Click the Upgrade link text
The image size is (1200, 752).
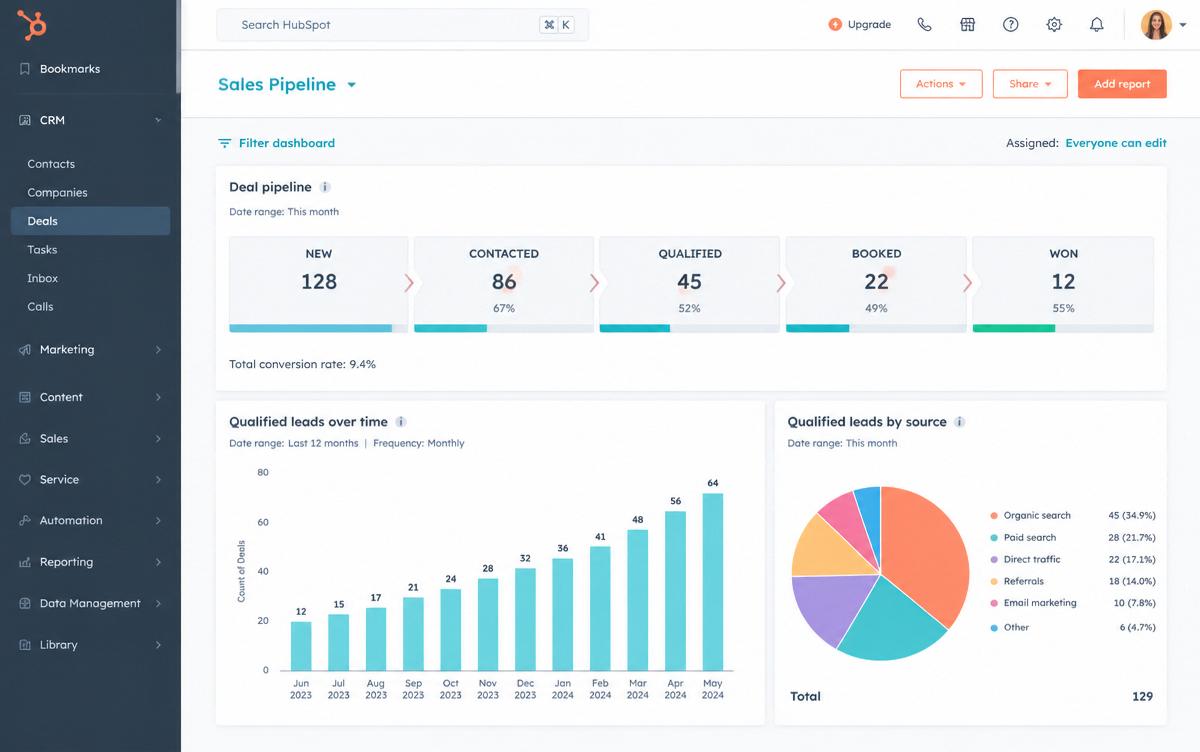pyautogui.click(x=869, y=25)
